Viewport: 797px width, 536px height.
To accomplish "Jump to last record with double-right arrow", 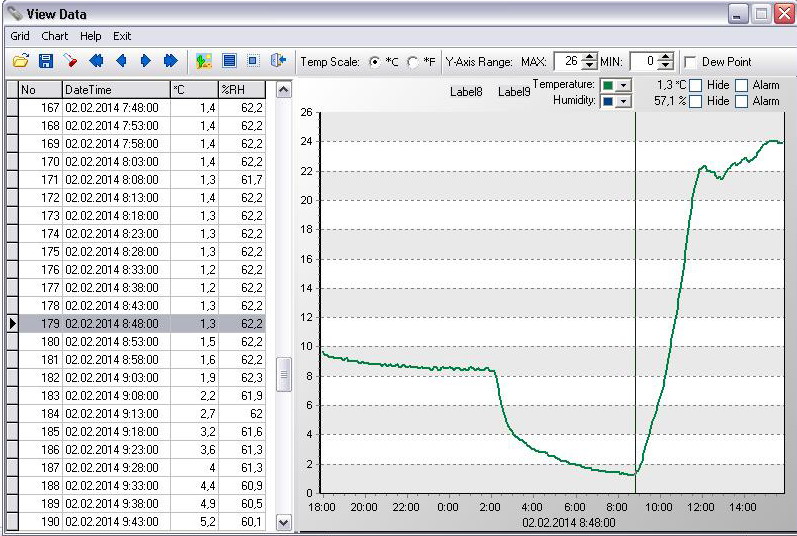I will tap(170, 61).
